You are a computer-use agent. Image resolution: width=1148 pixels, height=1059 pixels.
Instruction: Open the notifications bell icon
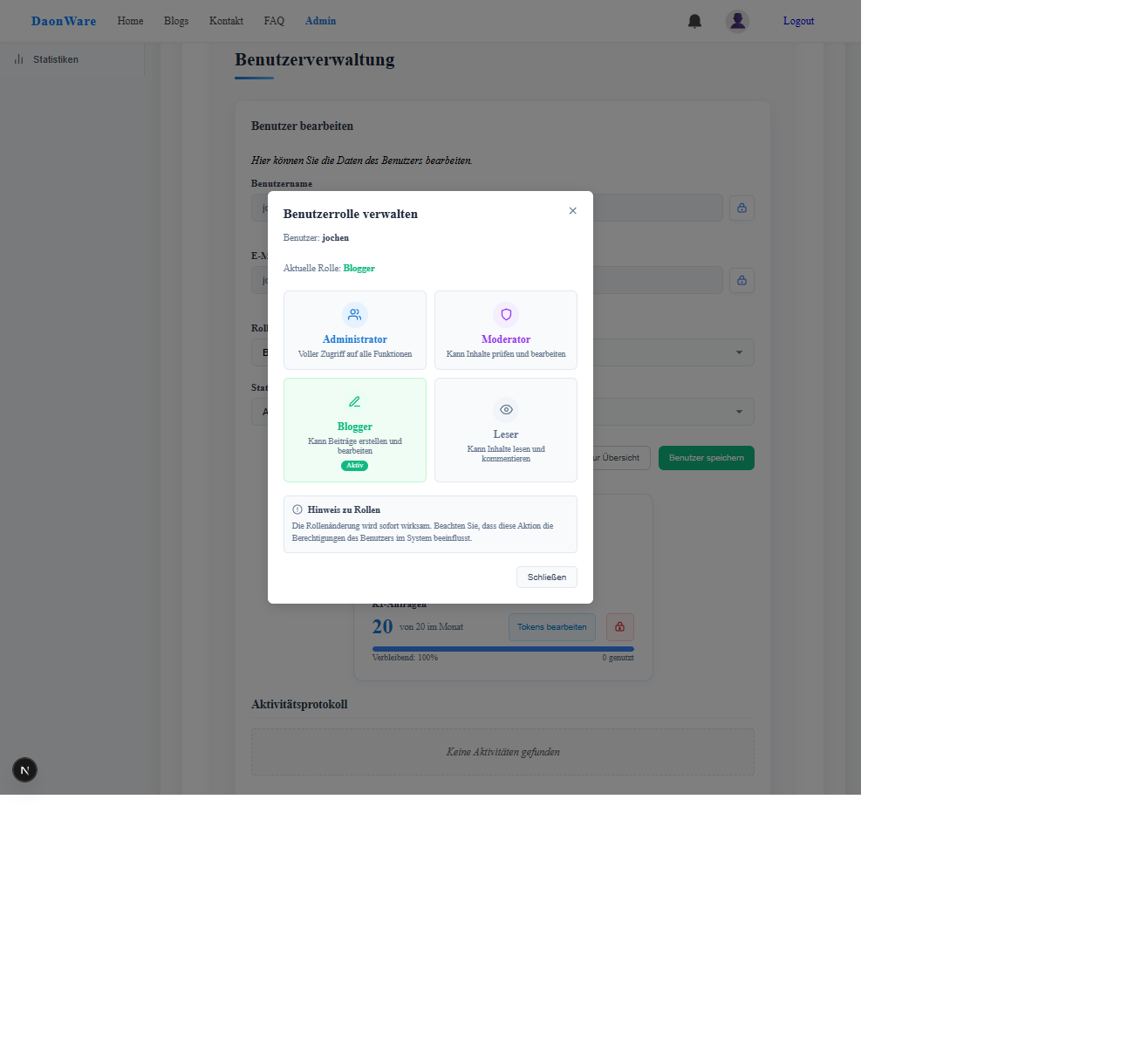(694, 21)
